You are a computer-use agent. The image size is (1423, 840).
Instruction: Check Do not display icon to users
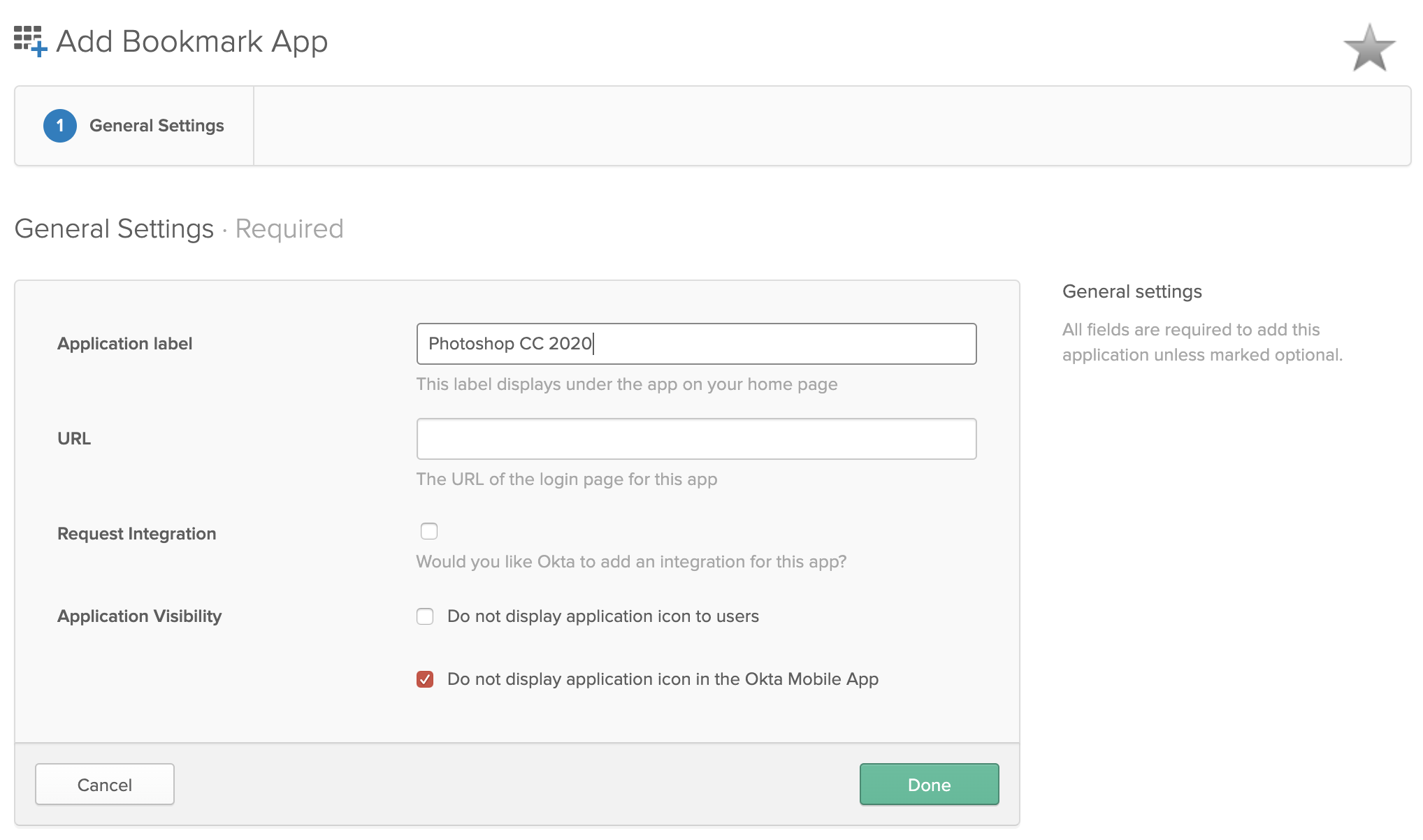click(425, 616)
